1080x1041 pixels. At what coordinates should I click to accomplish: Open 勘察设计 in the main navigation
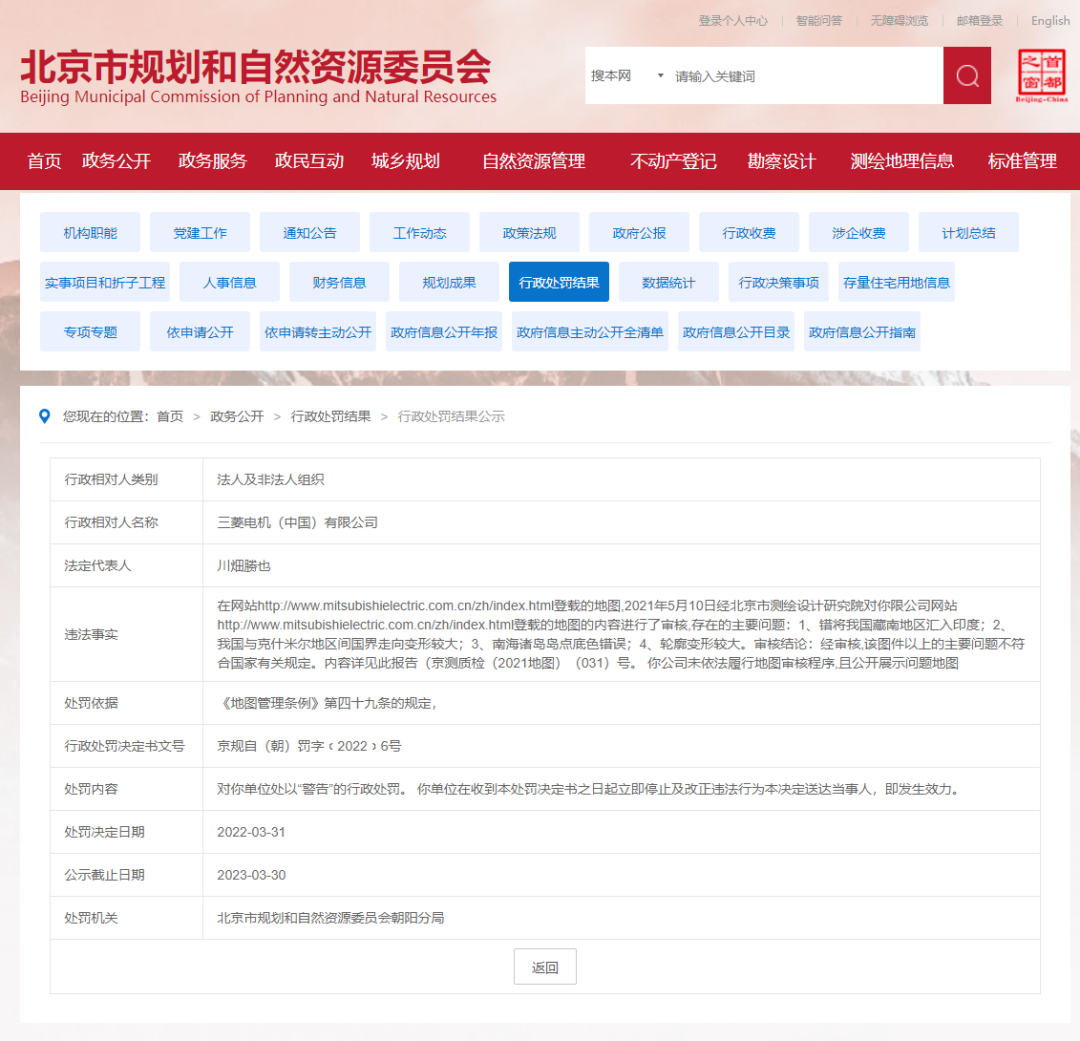pyautogui.click(x=782, y=161)
